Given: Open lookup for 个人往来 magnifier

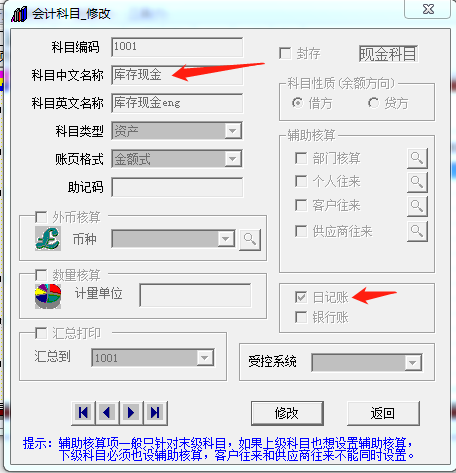Looking at the screenshot, I should point(417,182).
